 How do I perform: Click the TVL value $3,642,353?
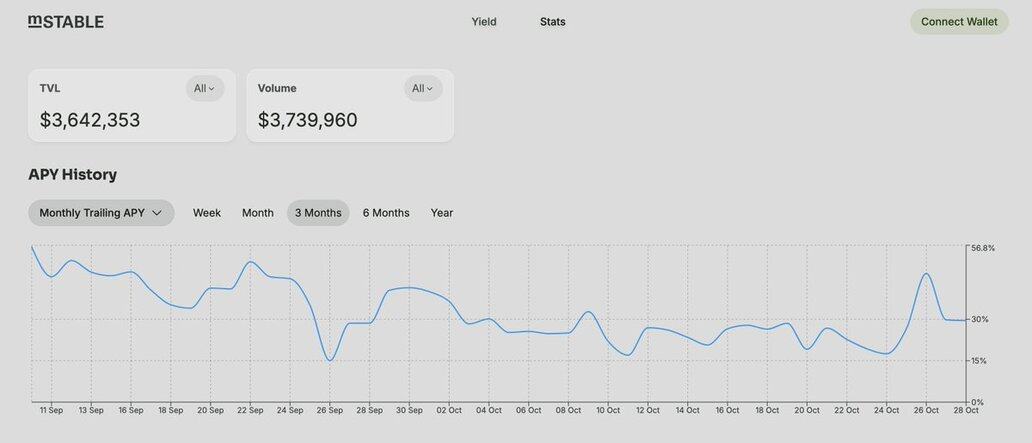[90, 120]
